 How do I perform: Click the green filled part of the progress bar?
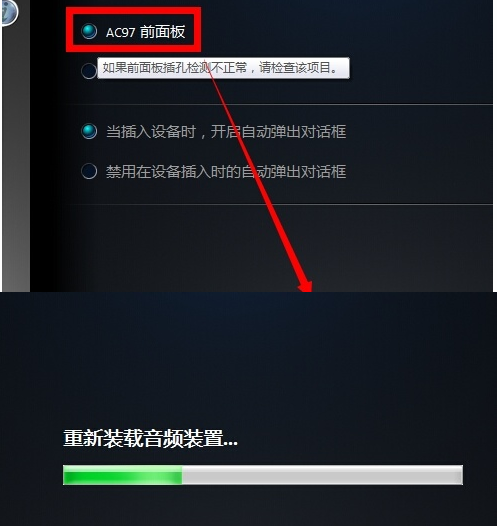point(122,475)
